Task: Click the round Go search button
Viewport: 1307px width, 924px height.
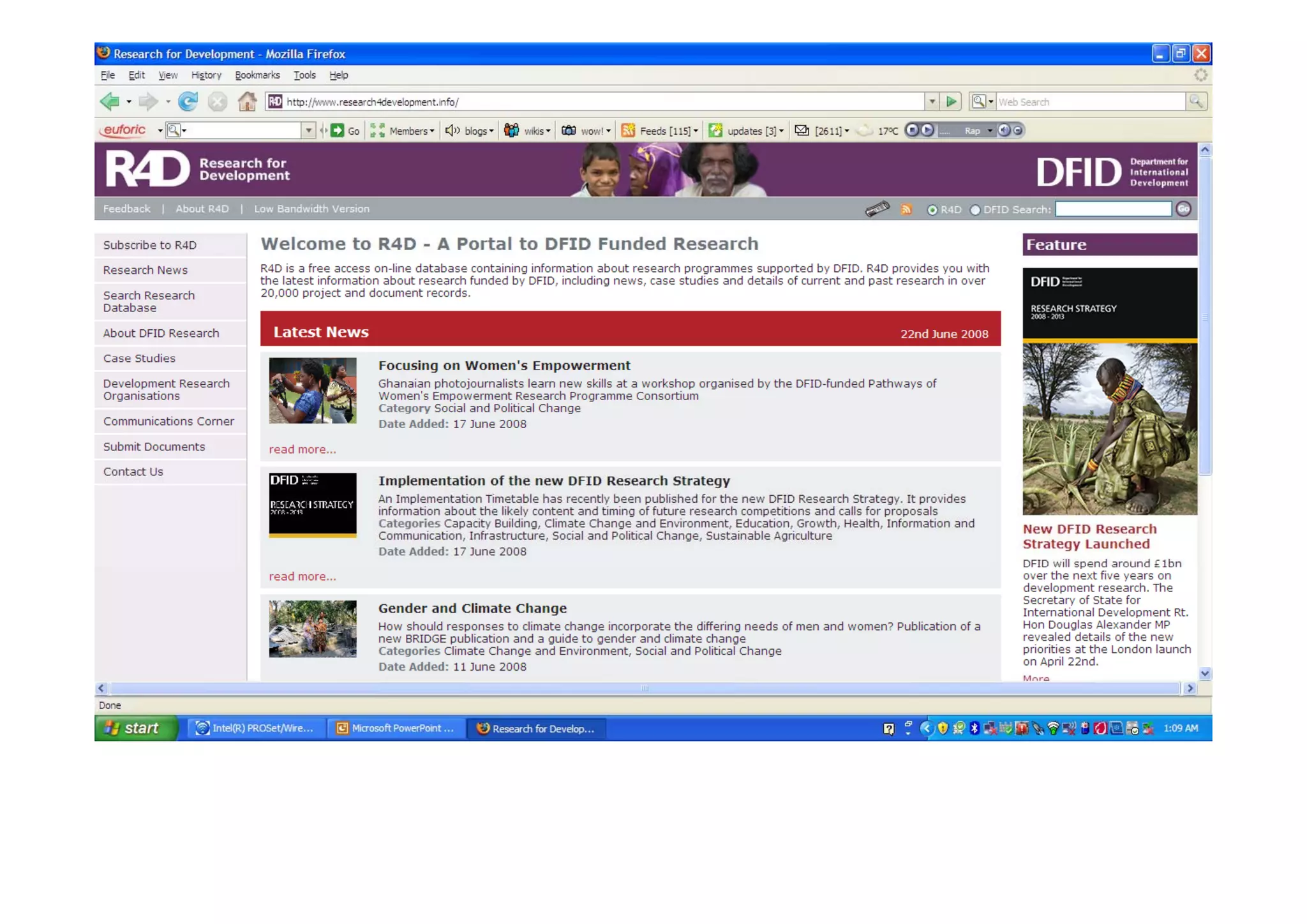Action: [1183, 209]
